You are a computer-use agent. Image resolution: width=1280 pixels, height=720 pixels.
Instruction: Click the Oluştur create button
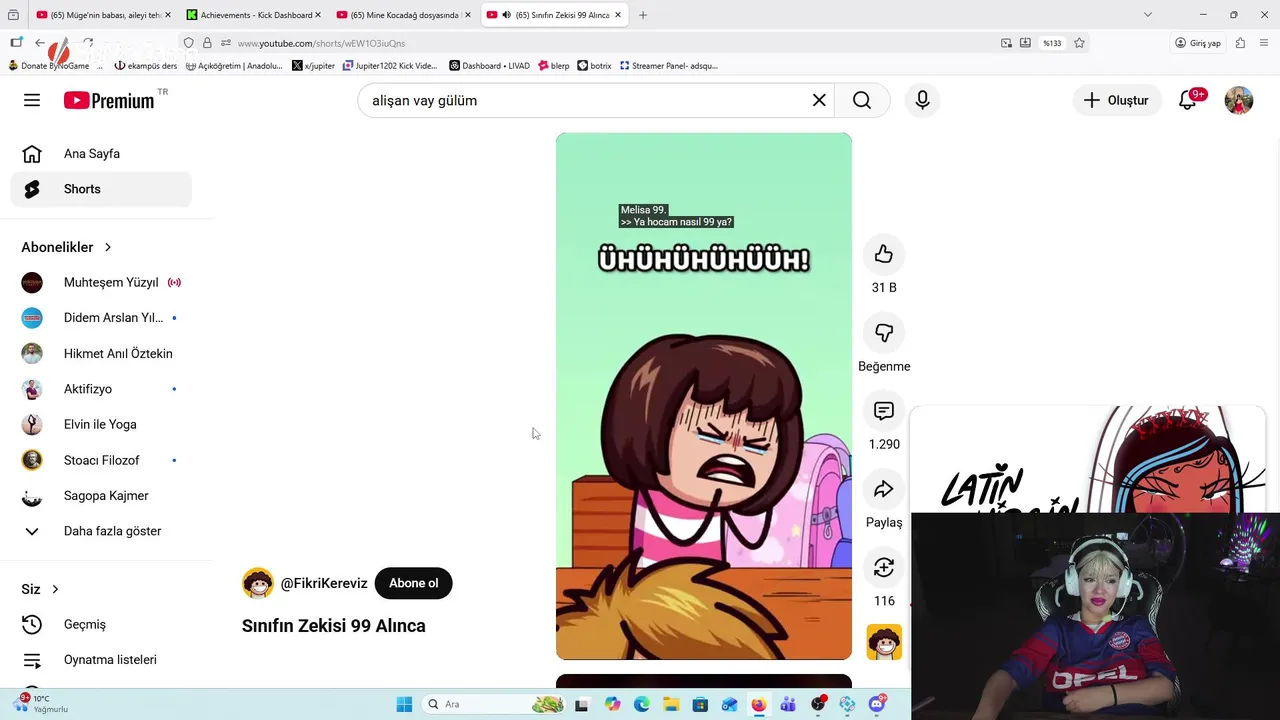(x=1117, y=100)
